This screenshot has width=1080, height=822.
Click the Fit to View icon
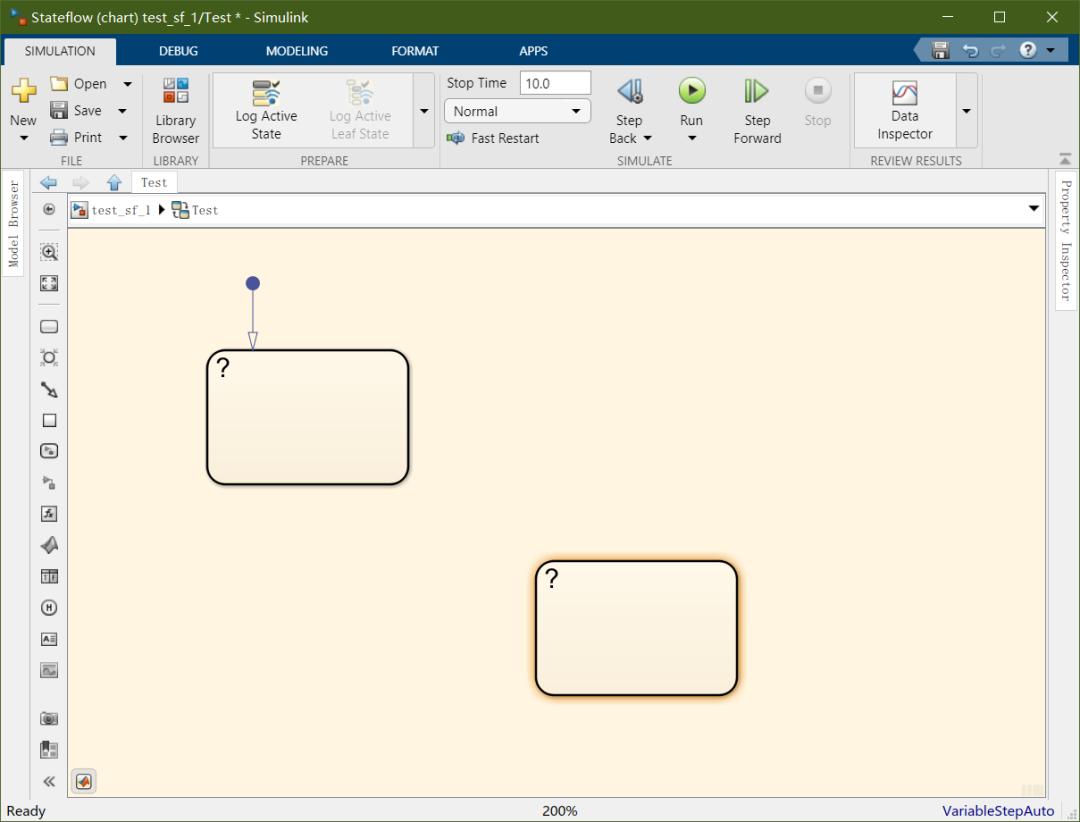49,283
